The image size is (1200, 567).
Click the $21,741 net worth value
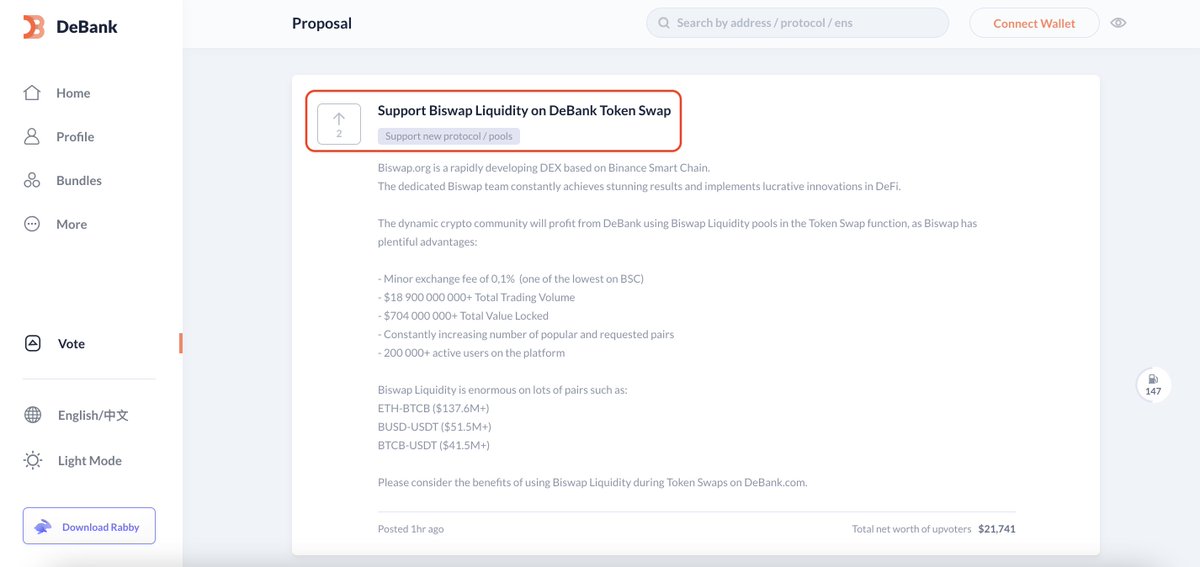997,529
